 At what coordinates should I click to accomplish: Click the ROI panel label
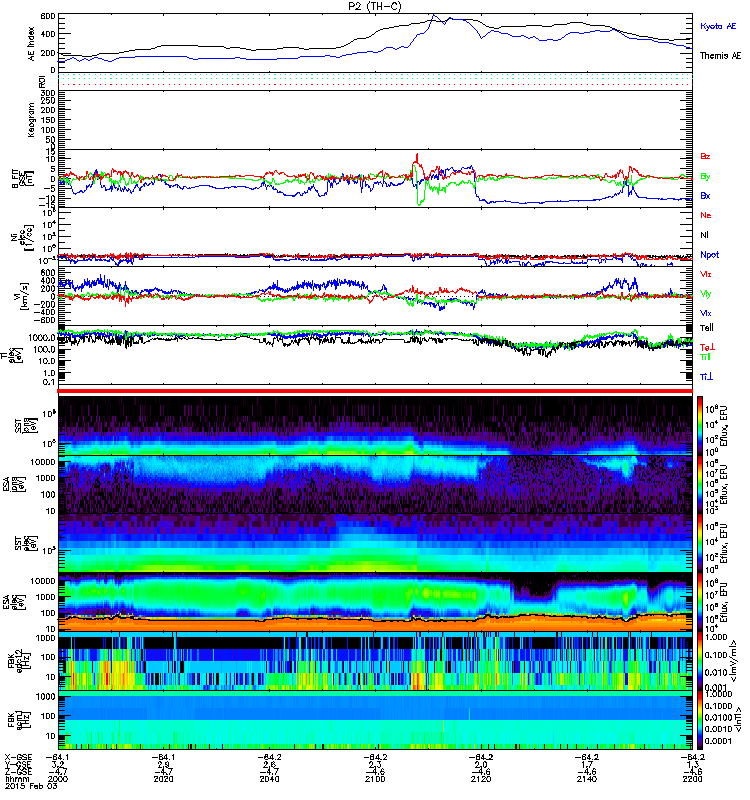(42, 82)
